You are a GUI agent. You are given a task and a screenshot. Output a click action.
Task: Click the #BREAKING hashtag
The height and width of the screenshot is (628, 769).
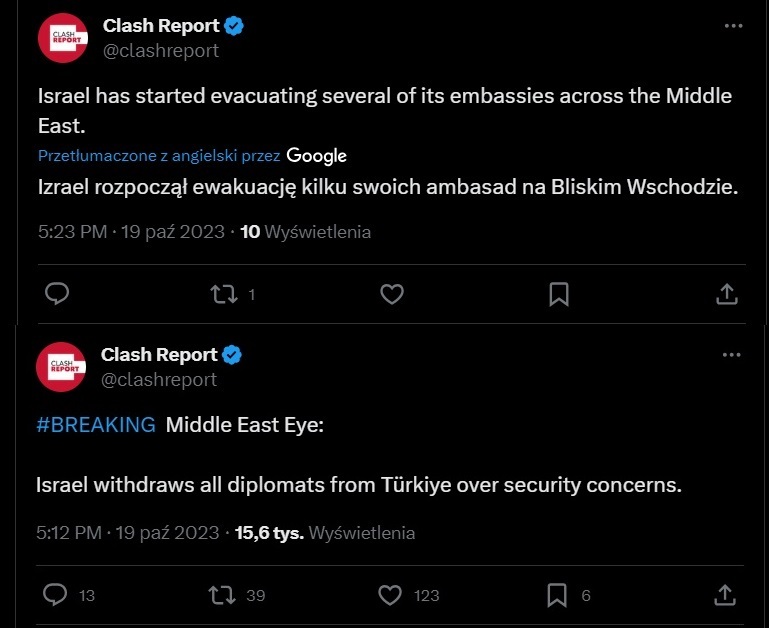[95, 425]
